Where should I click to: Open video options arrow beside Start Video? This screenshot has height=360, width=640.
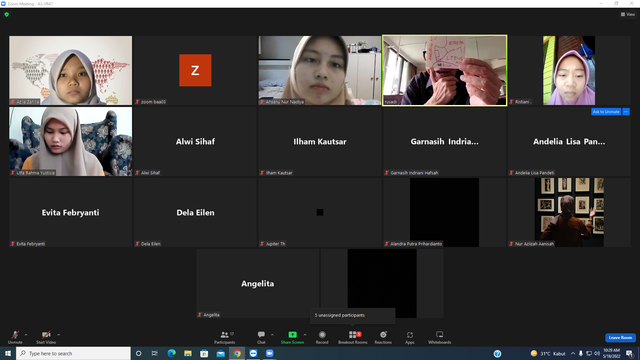pyautogui.click(x=58, y=335)
